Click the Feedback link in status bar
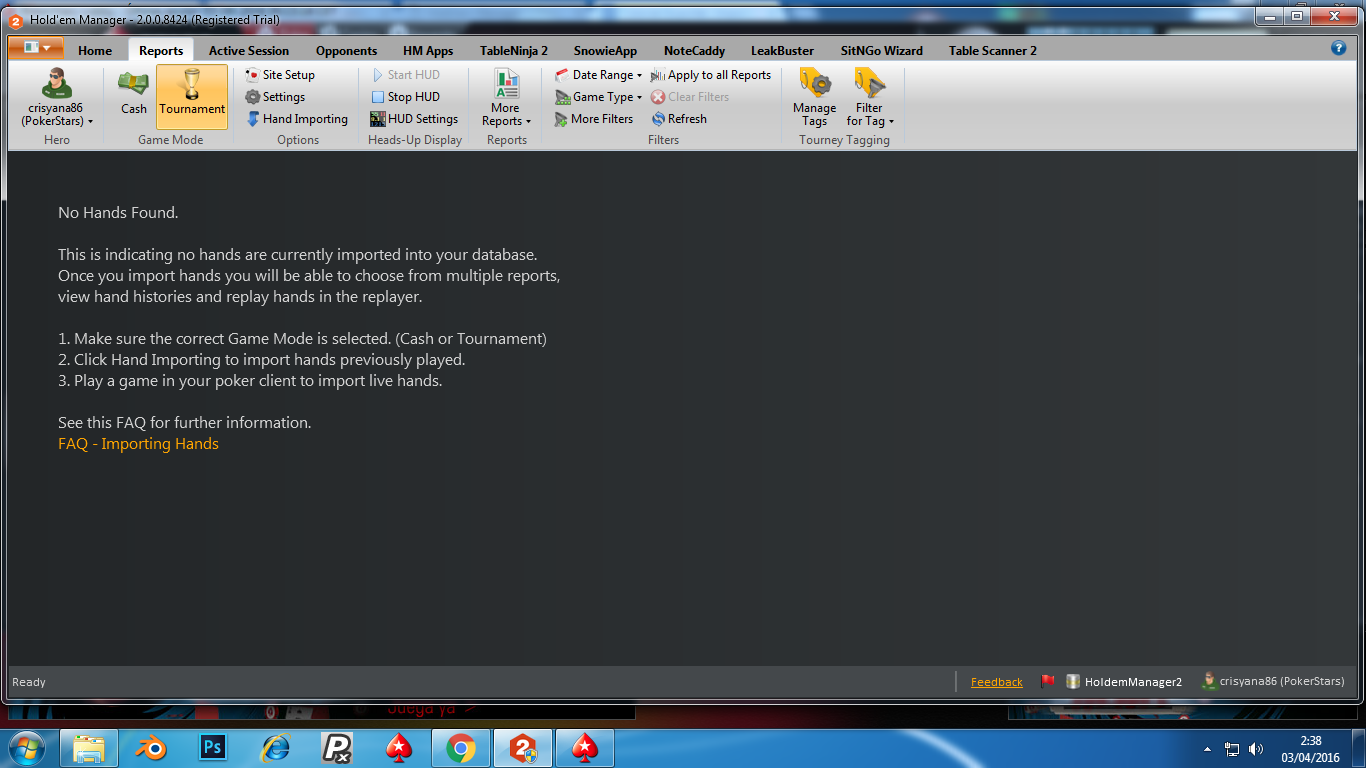Image resolution: width=1366 pixels, height=768 pixels. (x=997, y=682)
